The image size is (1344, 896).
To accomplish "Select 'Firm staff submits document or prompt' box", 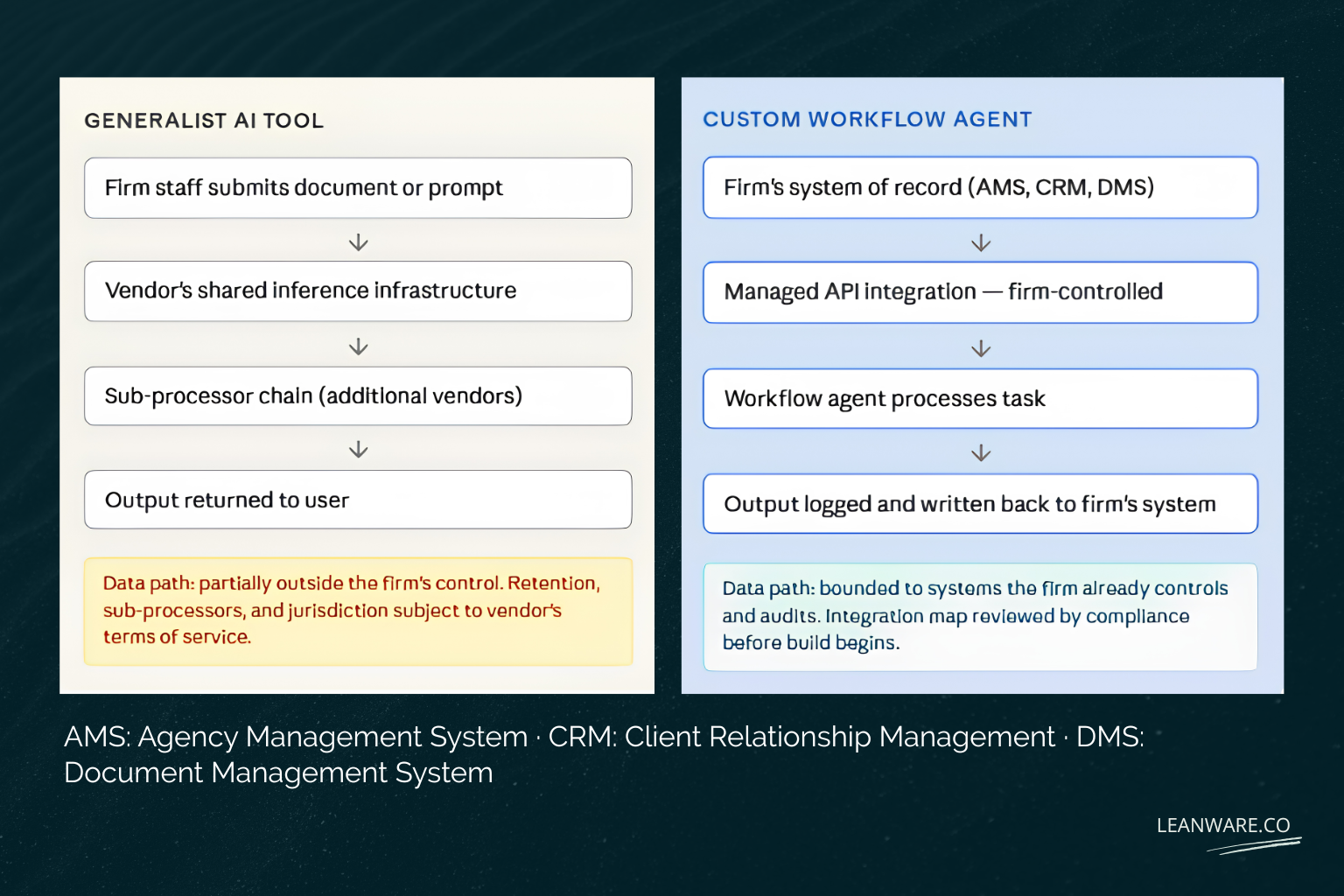I will click(358, 188).
